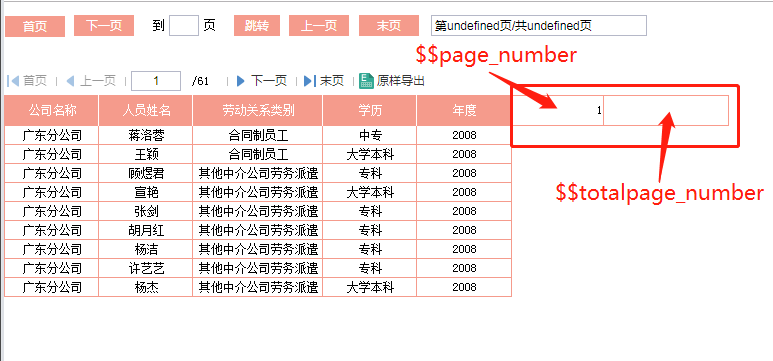Click 2008 in 张剑's row
Image resolution: width=773 pixels, height=361 pixels.
coord(464,211)
